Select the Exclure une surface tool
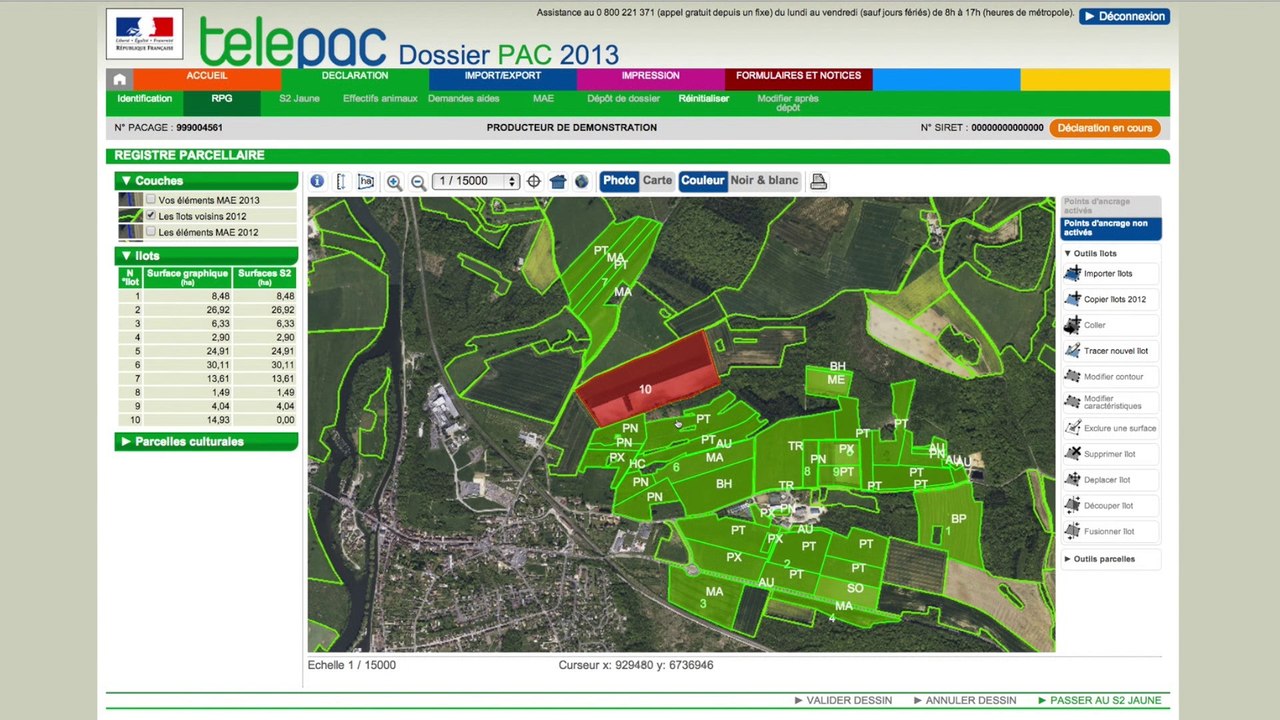The width and height of the screenshot is (1280, 720). click(1111, 428)
